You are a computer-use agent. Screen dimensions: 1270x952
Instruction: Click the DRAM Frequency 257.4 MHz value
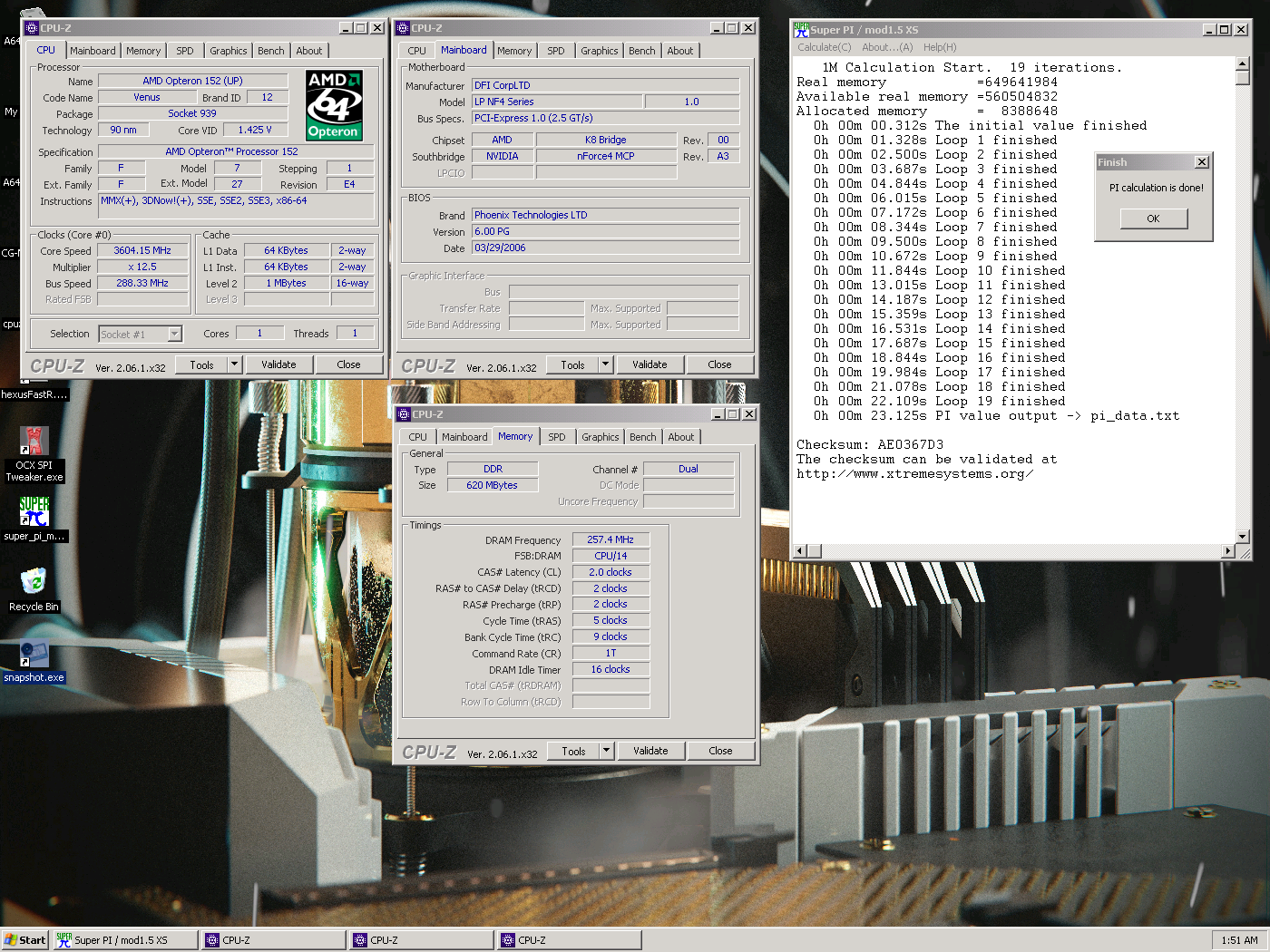611,539
